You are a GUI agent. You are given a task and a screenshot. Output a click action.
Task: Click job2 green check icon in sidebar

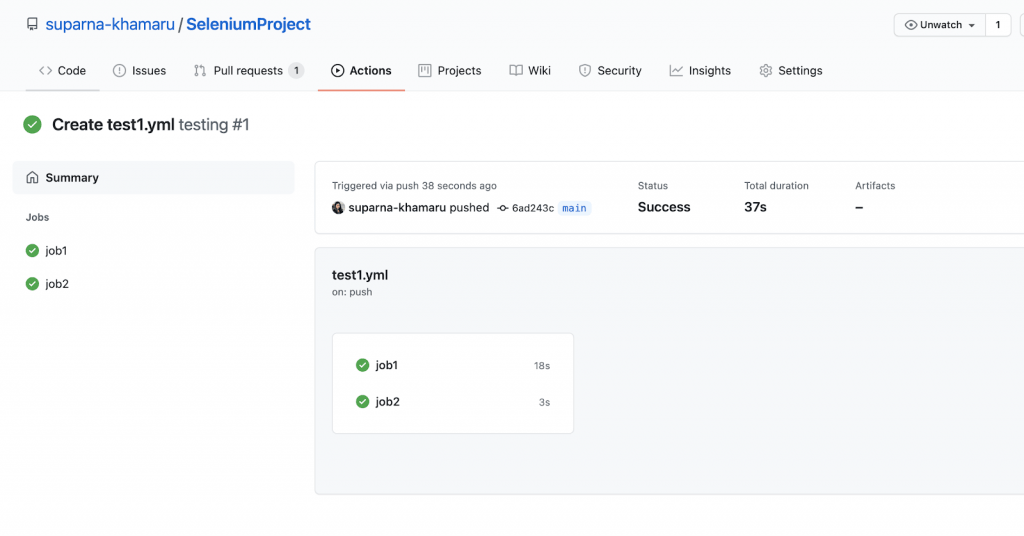32,284
